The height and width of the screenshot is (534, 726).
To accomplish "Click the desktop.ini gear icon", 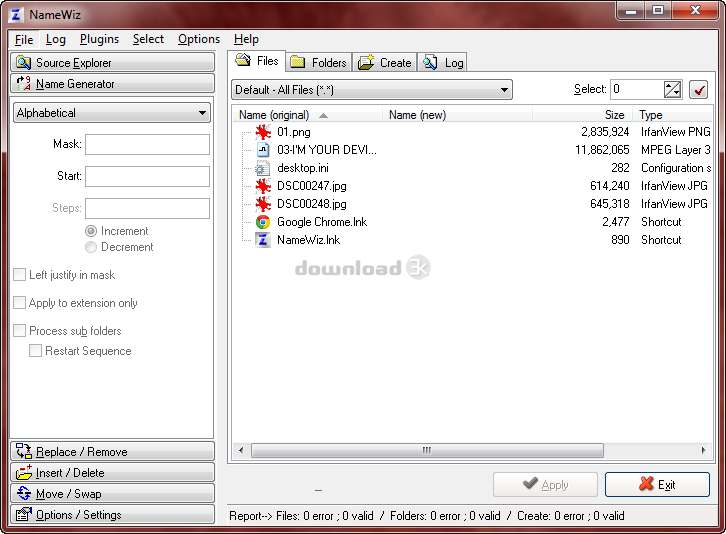I will (263, 168).
